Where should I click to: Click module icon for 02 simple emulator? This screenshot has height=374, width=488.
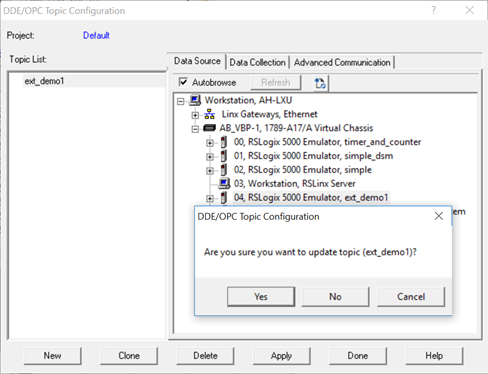click(224, 170)
